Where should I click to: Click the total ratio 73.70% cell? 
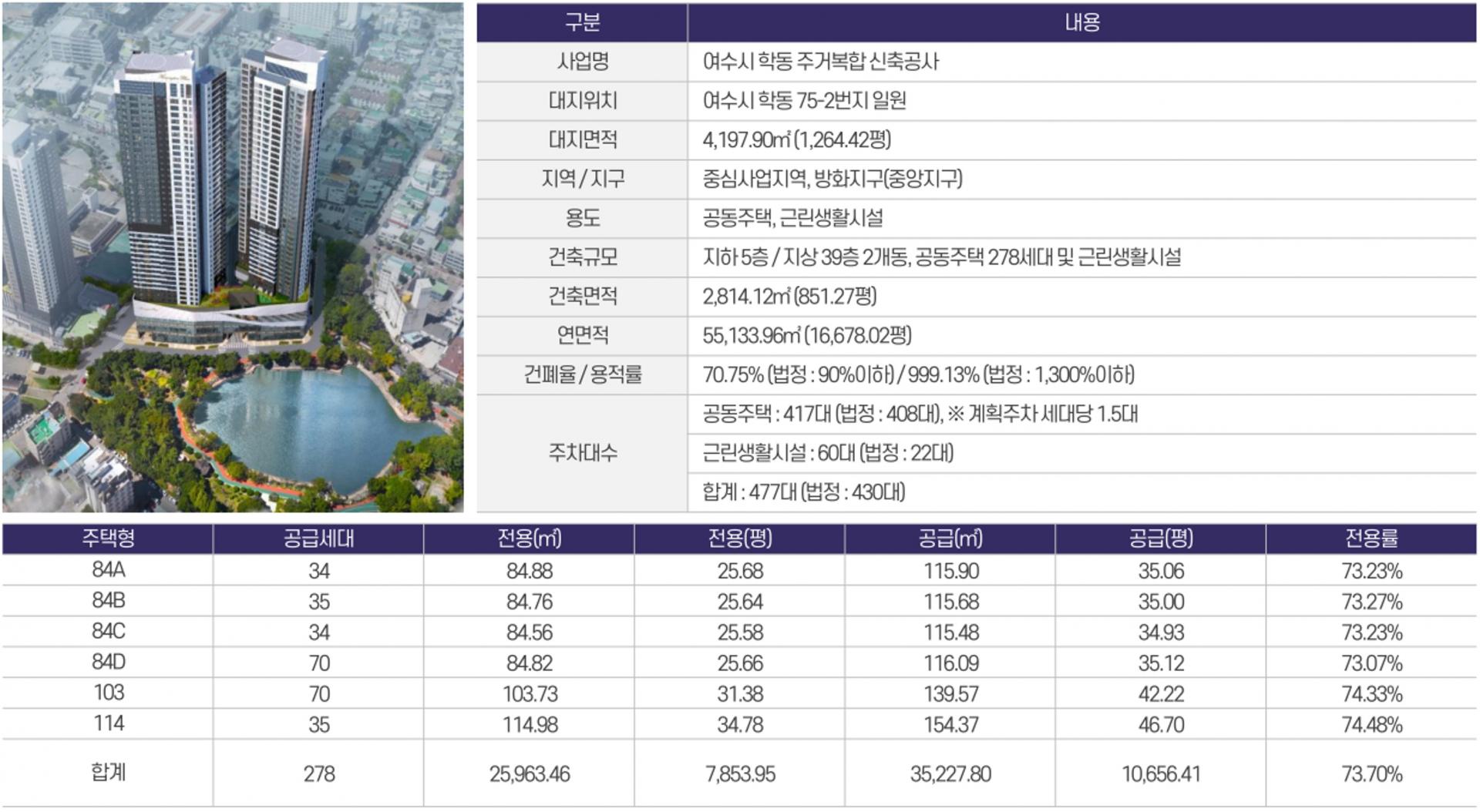1371,774
